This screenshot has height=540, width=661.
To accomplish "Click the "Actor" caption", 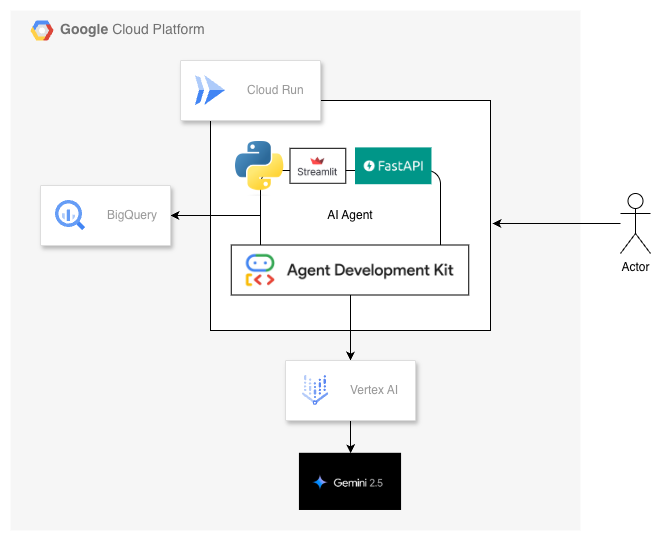I will pyautogui.click(x=635, y=267).
